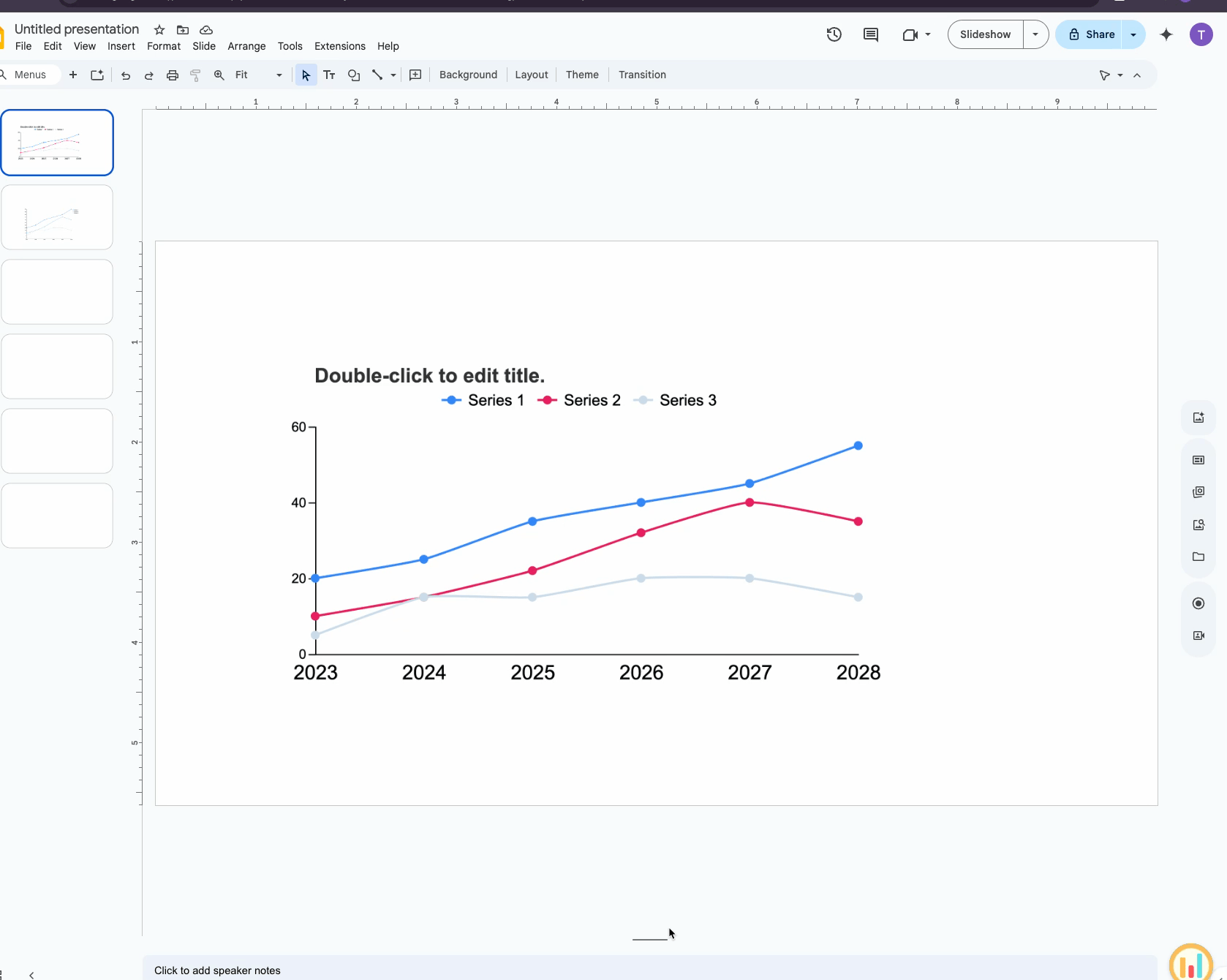Start the Slideshow
The height and width of the screenshot is (980, 1227).
[985, 34]
